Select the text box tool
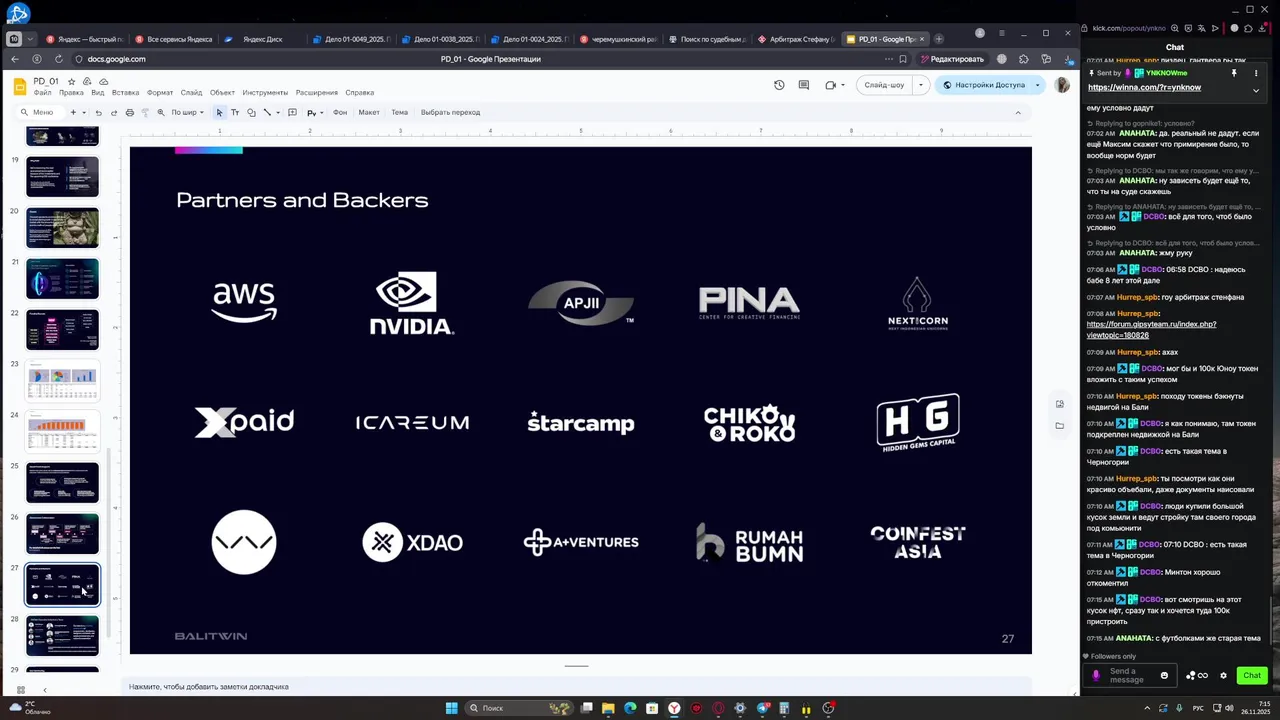1280x720 pixels. point(235,112)
